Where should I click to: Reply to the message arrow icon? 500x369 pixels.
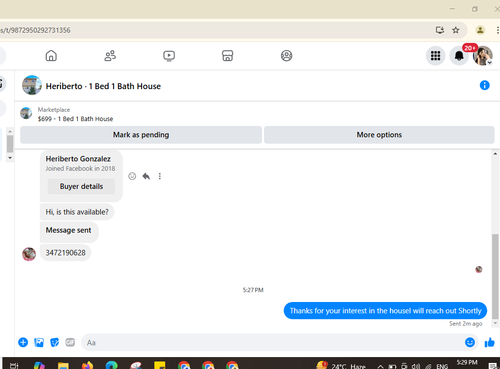click(146, 176)
